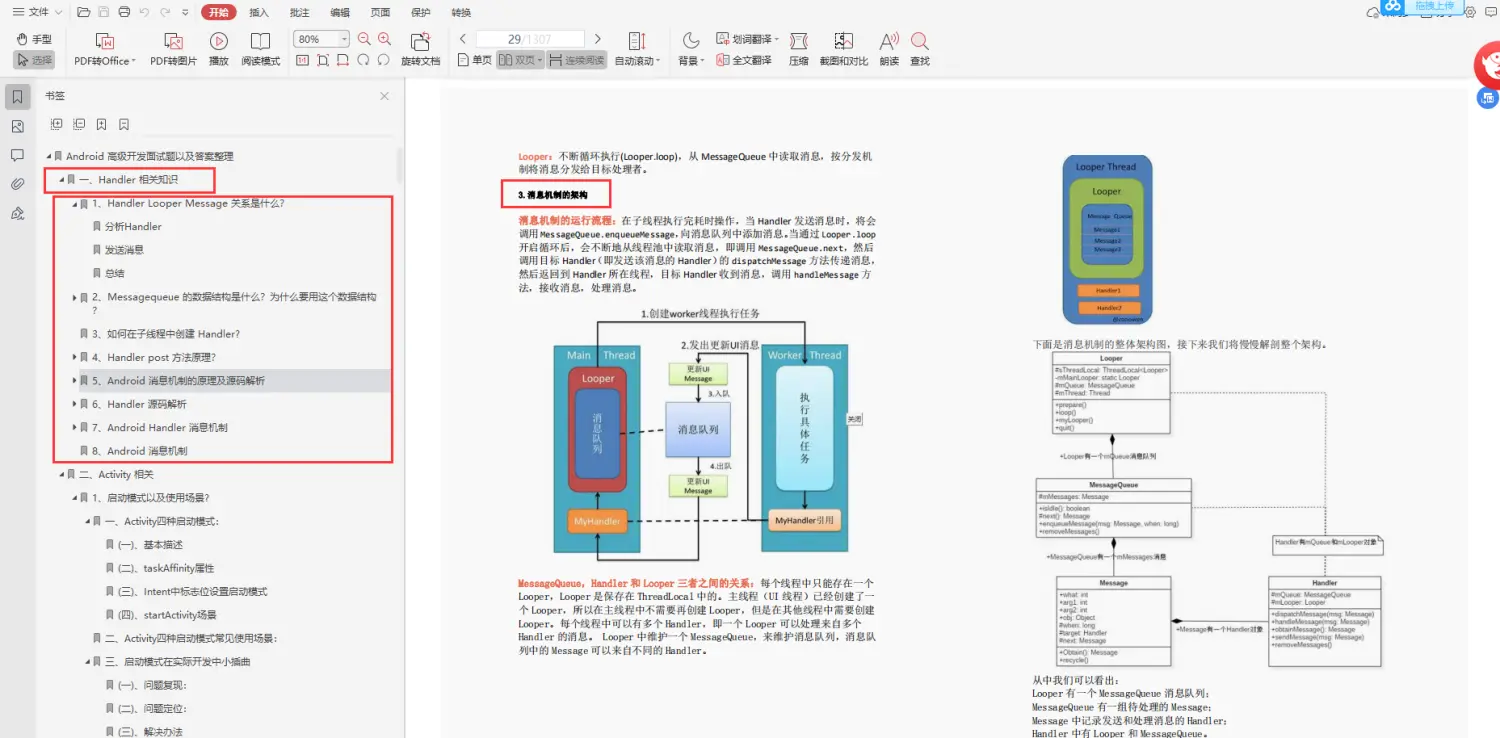
Task: Click the 拖拽上传 upload button
Action: click(x=1420, y=7)
